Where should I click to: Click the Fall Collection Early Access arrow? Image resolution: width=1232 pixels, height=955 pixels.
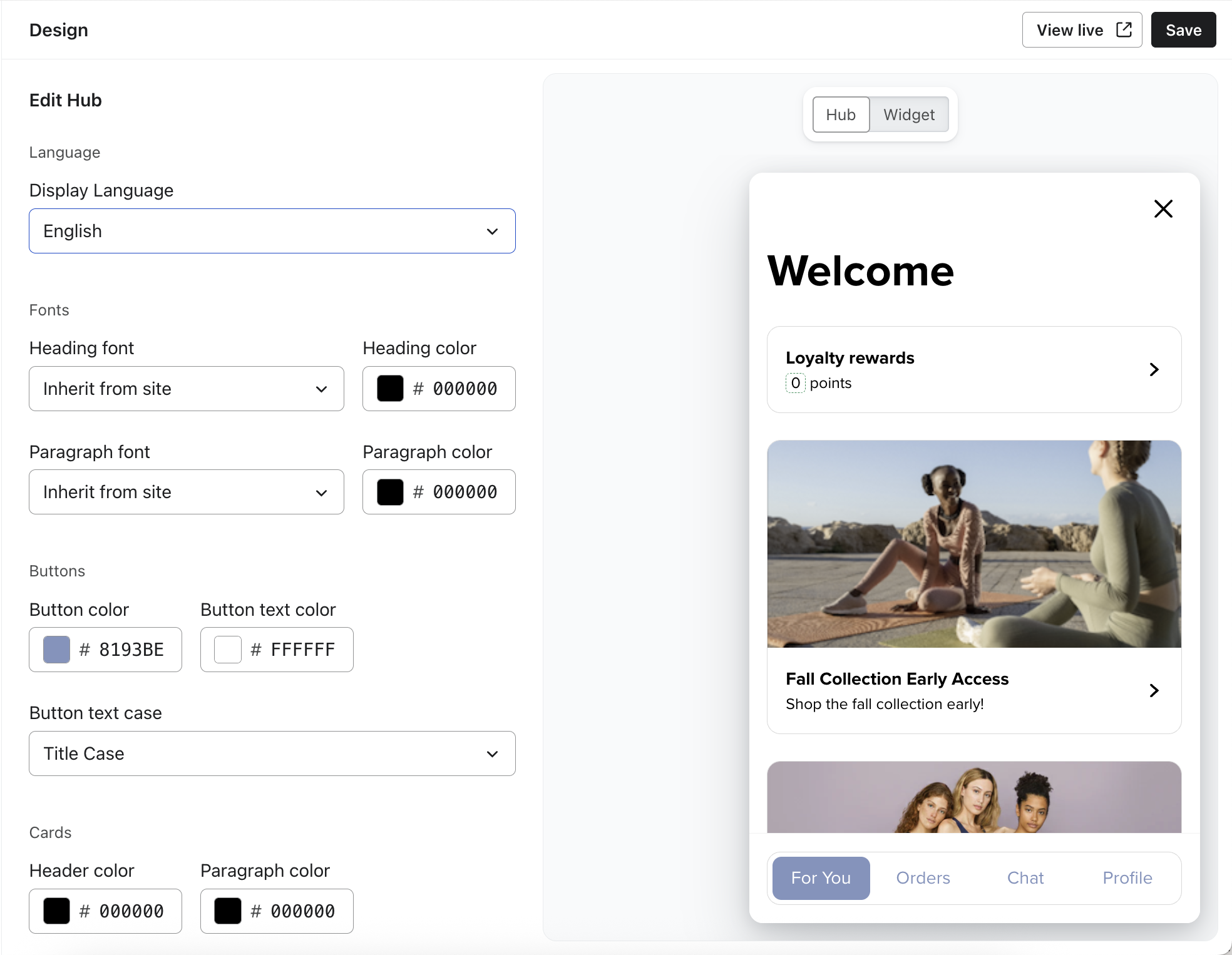[1154, 690]
